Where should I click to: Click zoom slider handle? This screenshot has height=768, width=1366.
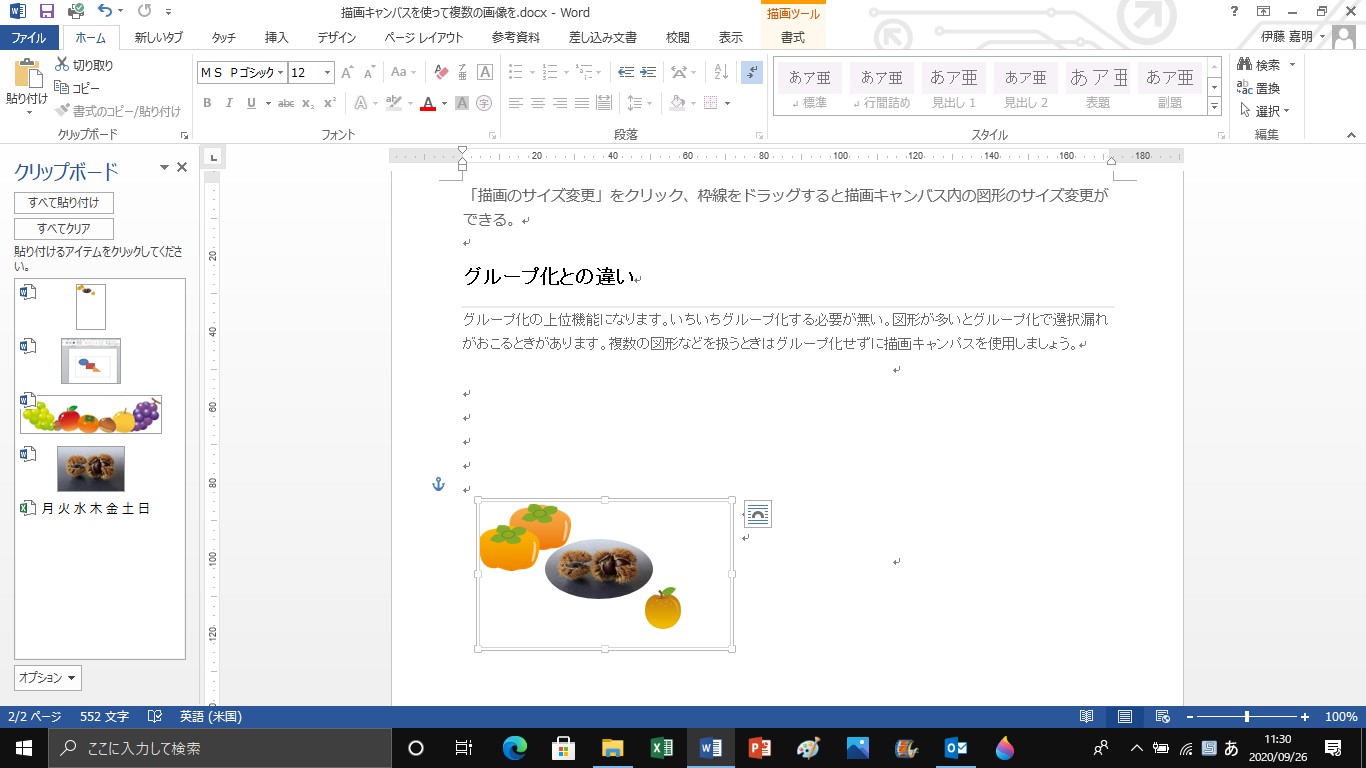click(1246, 717)
